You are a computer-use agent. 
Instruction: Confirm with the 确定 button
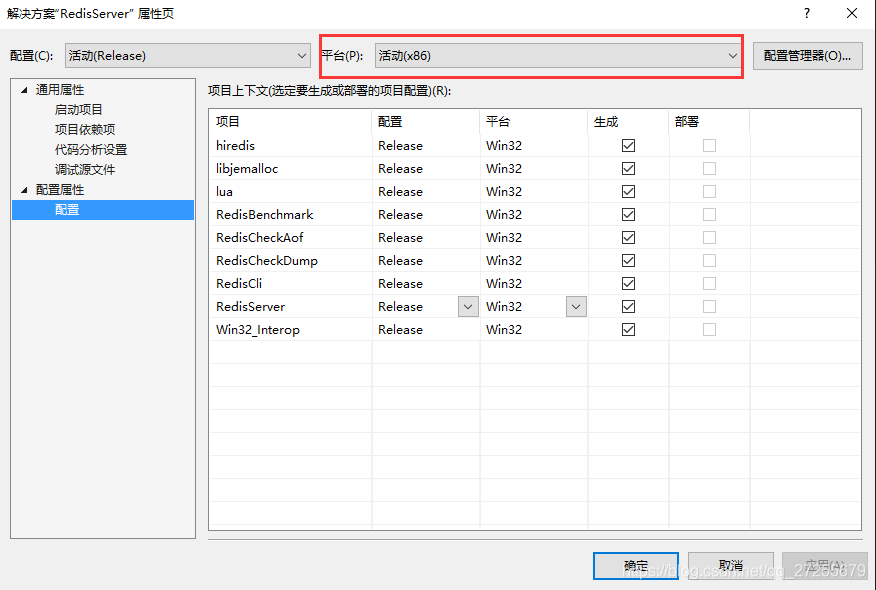click(636, 565)
